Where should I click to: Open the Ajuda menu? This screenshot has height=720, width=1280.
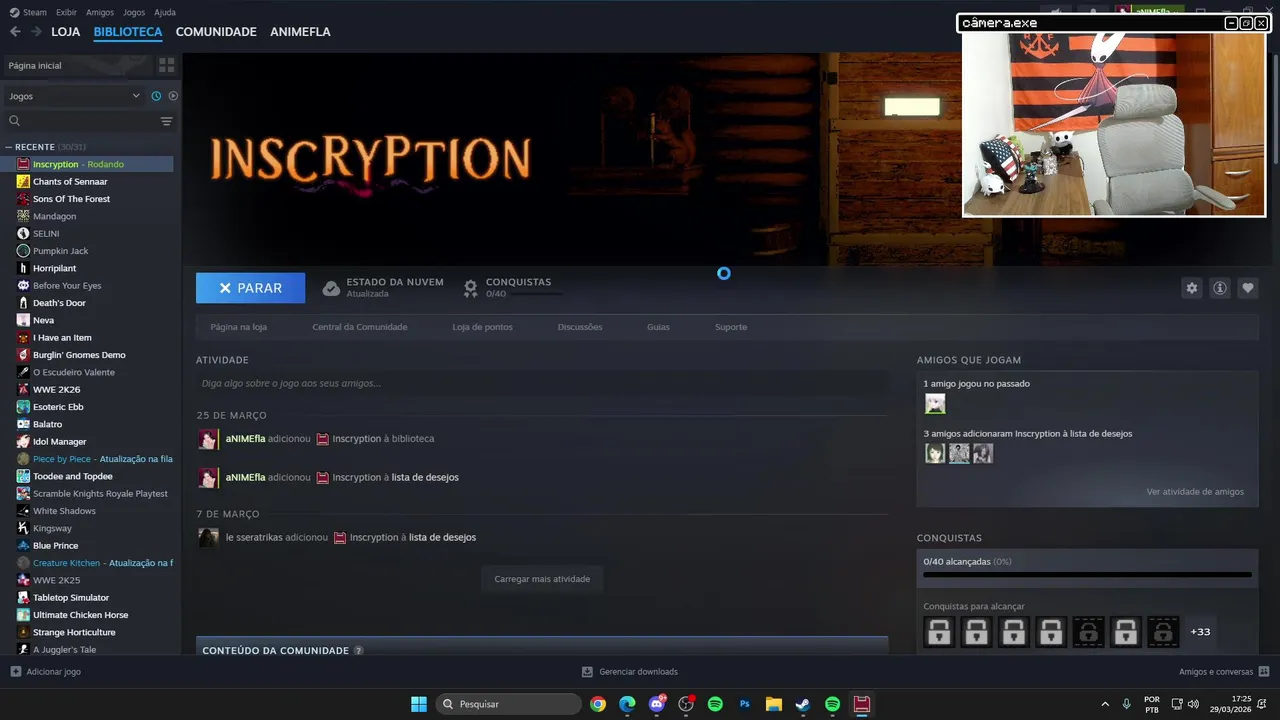tap(165, 12)
